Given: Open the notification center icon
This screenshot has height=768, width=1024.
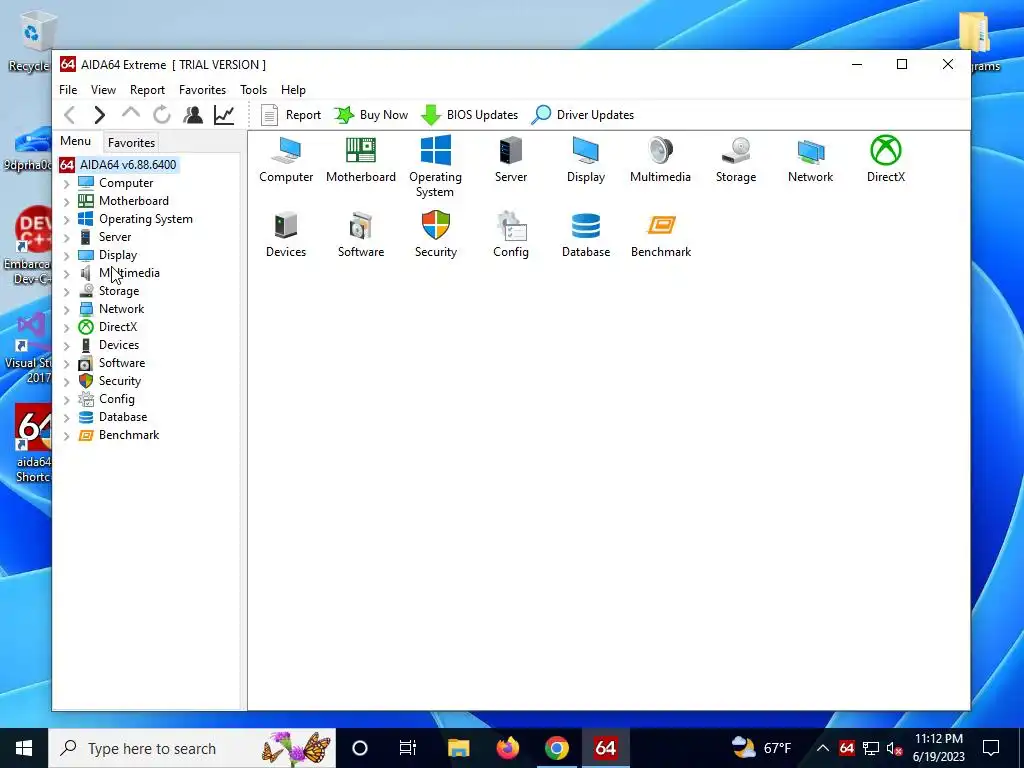Looking at the screenshot, I should click(991, 748).
